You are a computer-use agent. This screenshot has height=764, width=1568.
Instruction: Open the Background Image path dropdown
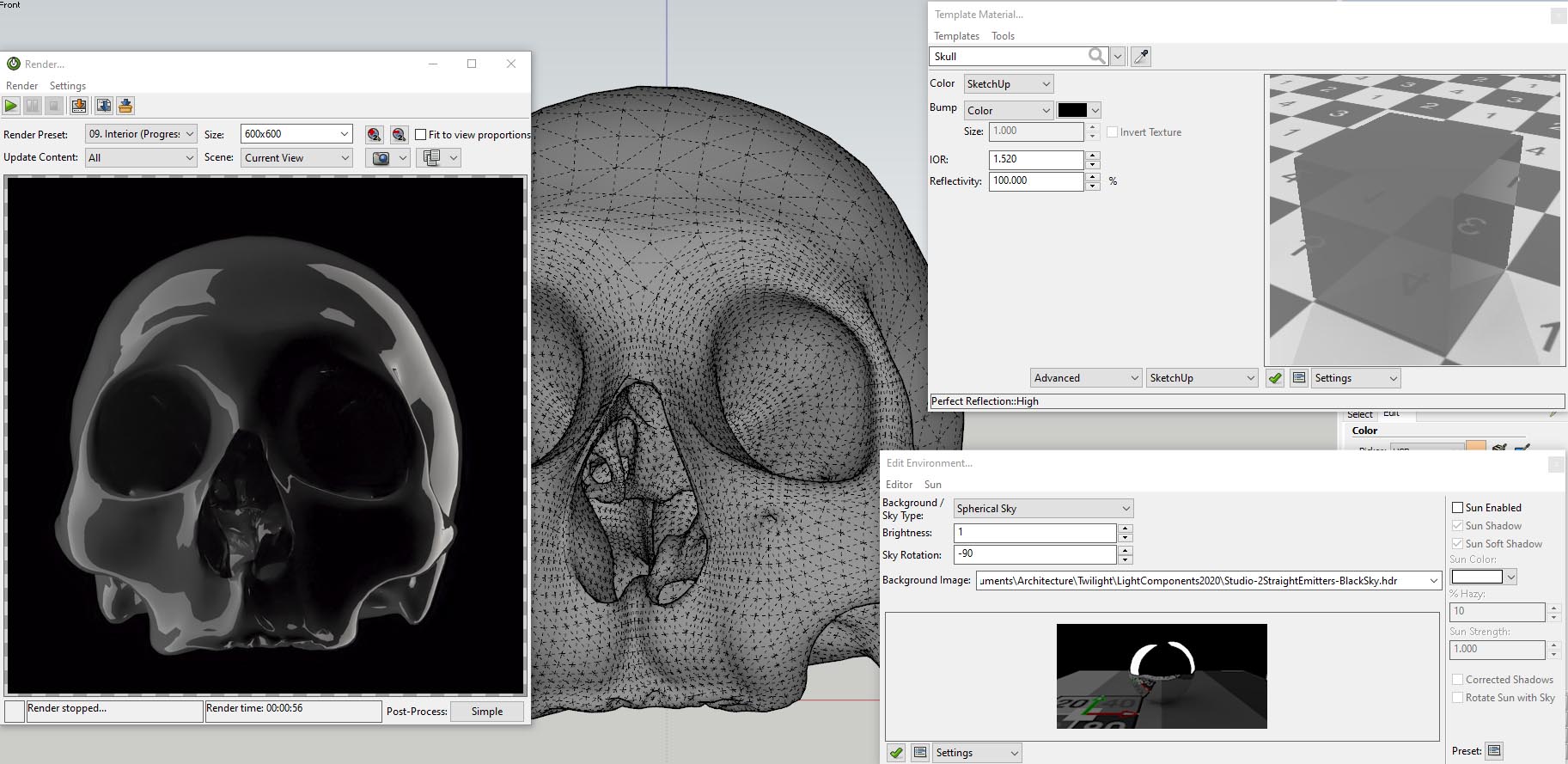[1433, 581]
